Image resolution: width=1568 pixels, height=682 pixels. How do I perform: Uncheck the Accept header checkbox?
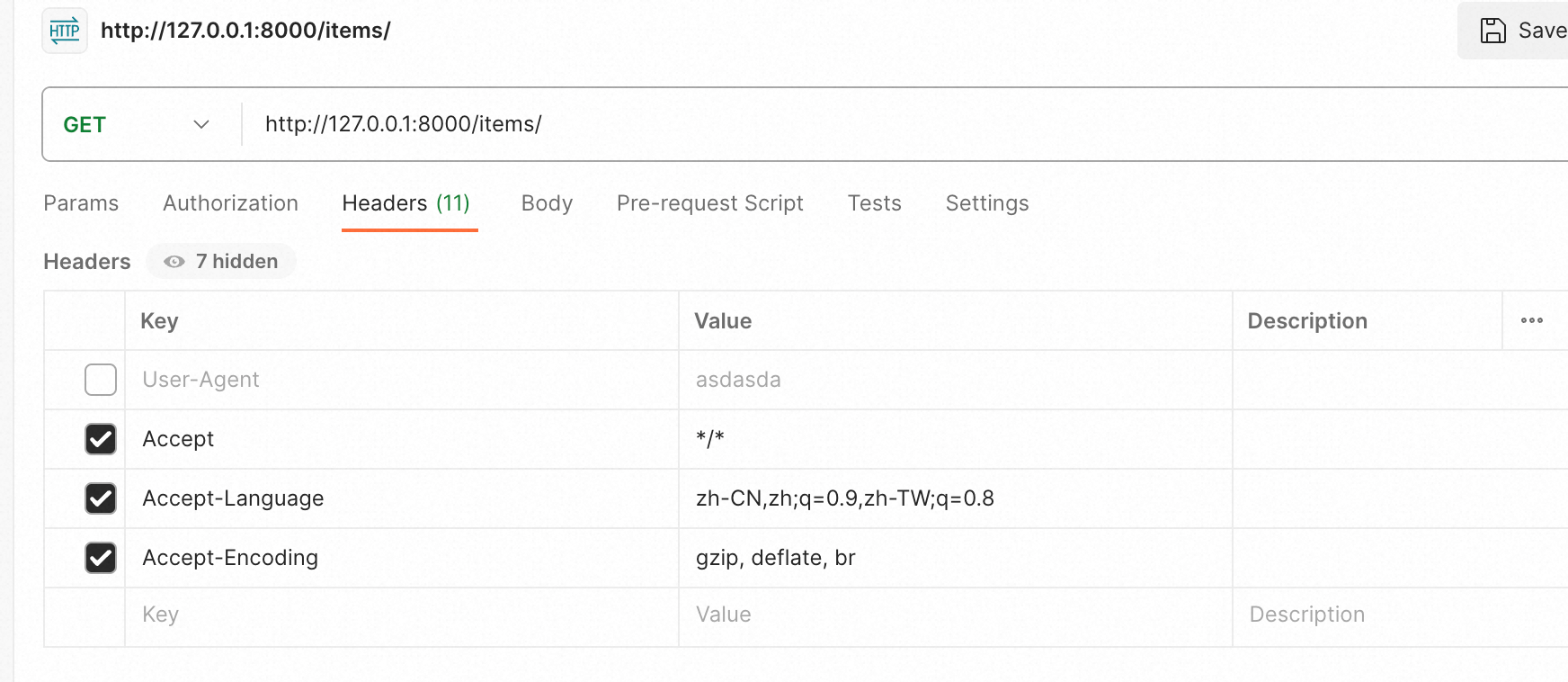click(x=101, y=439)
